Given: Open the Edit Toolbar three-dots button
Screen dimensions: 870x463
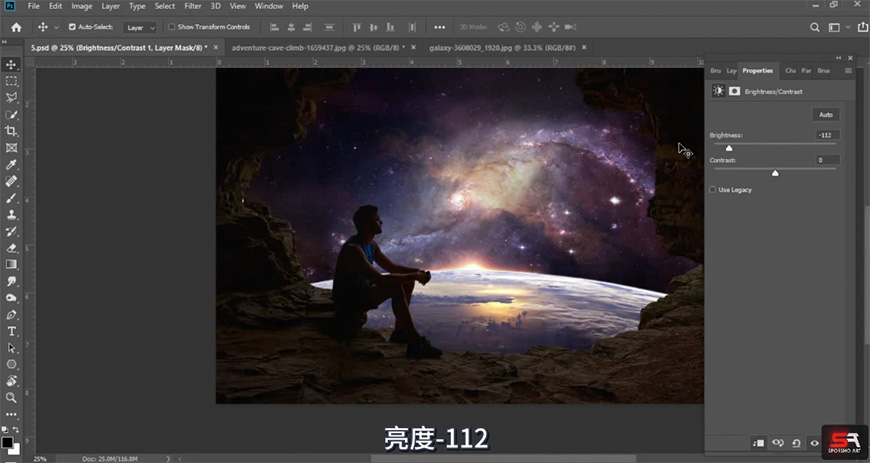Looking at the screenshot, I should pos(11,414).
